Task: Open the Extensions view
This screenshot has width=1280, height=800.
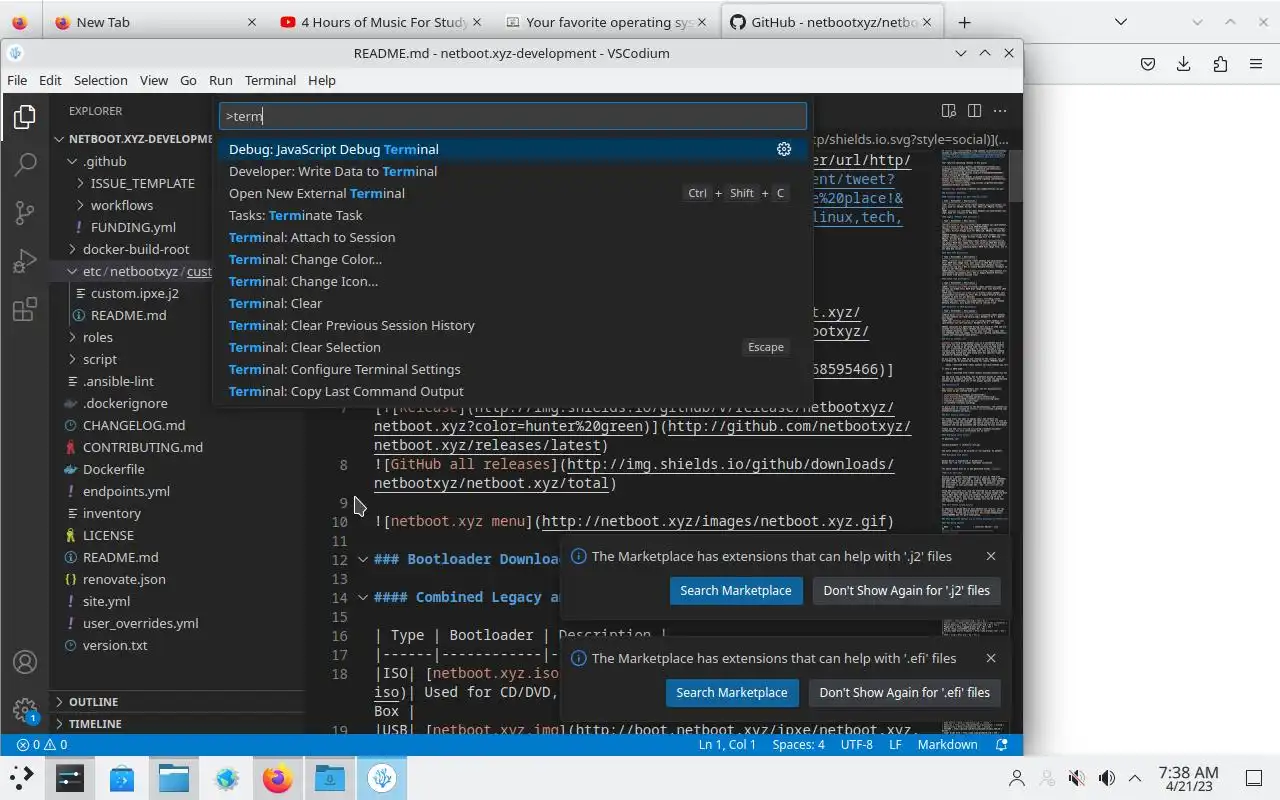Action: [25, 309]
